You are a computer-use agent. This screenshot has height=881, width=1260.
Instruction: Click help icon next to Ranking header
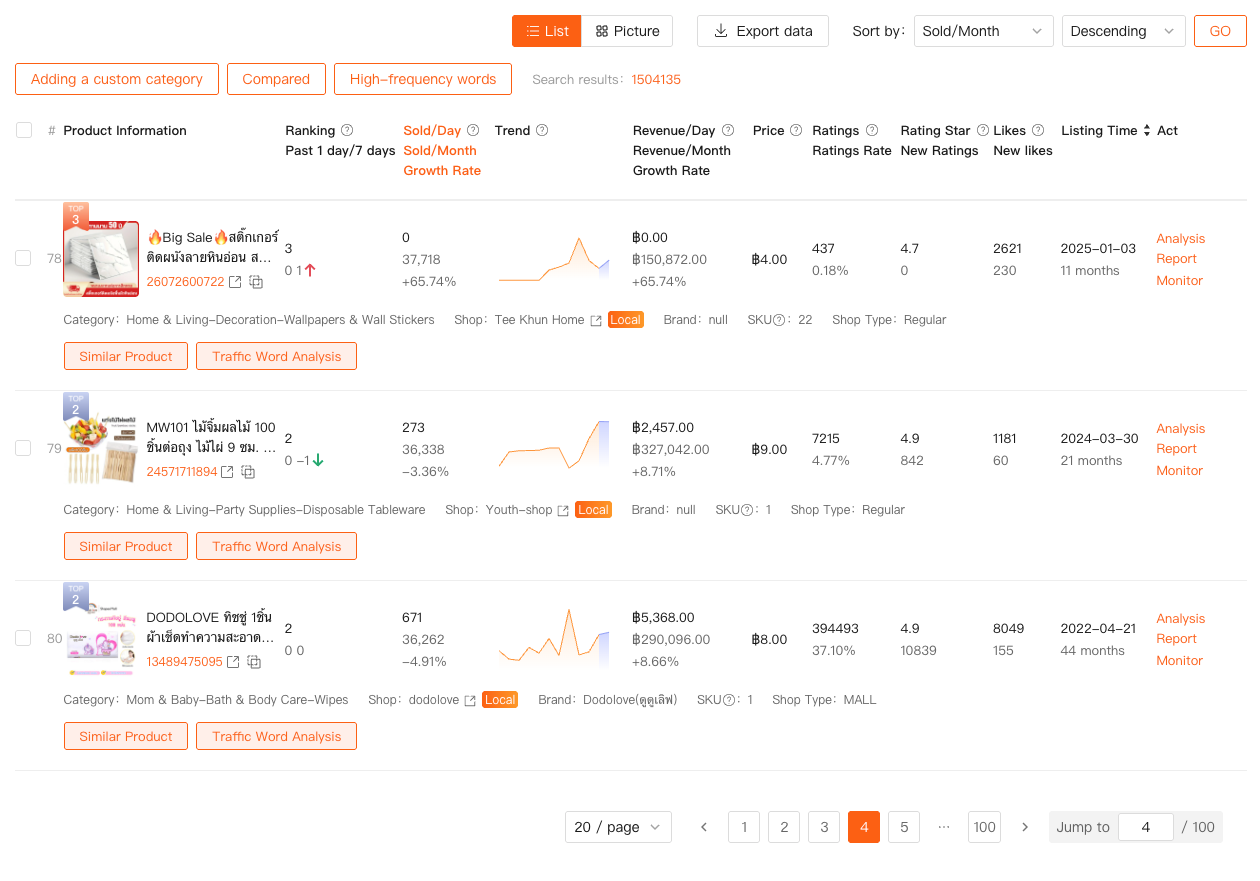(x=347, y=130)
